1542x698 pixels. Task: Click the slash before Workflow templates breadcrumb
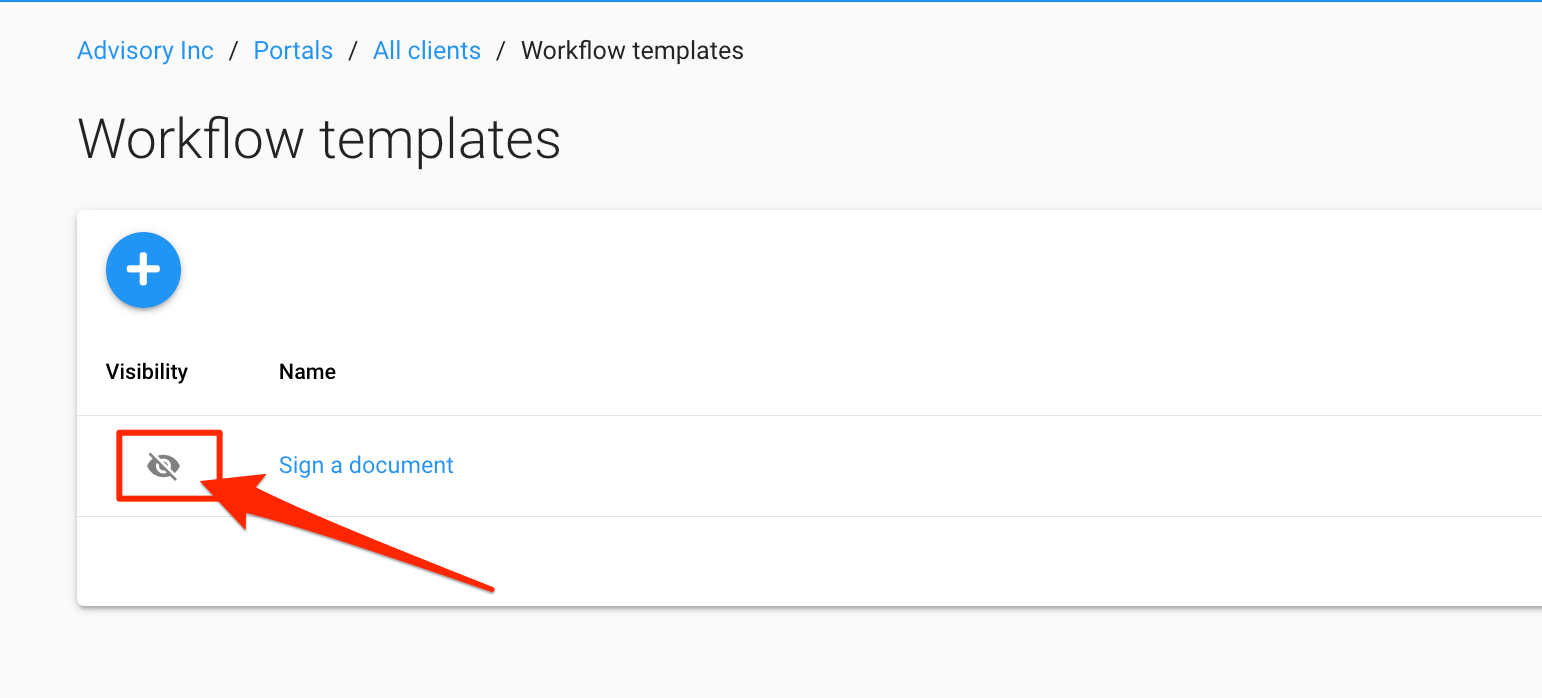pos(501,51)
